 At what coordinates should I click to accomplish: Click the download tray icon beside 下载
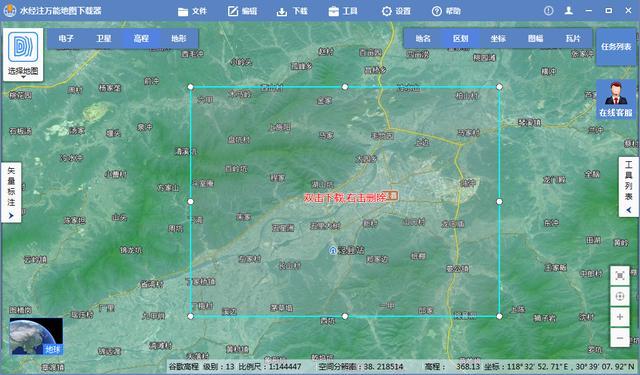[x=282, y=11]
